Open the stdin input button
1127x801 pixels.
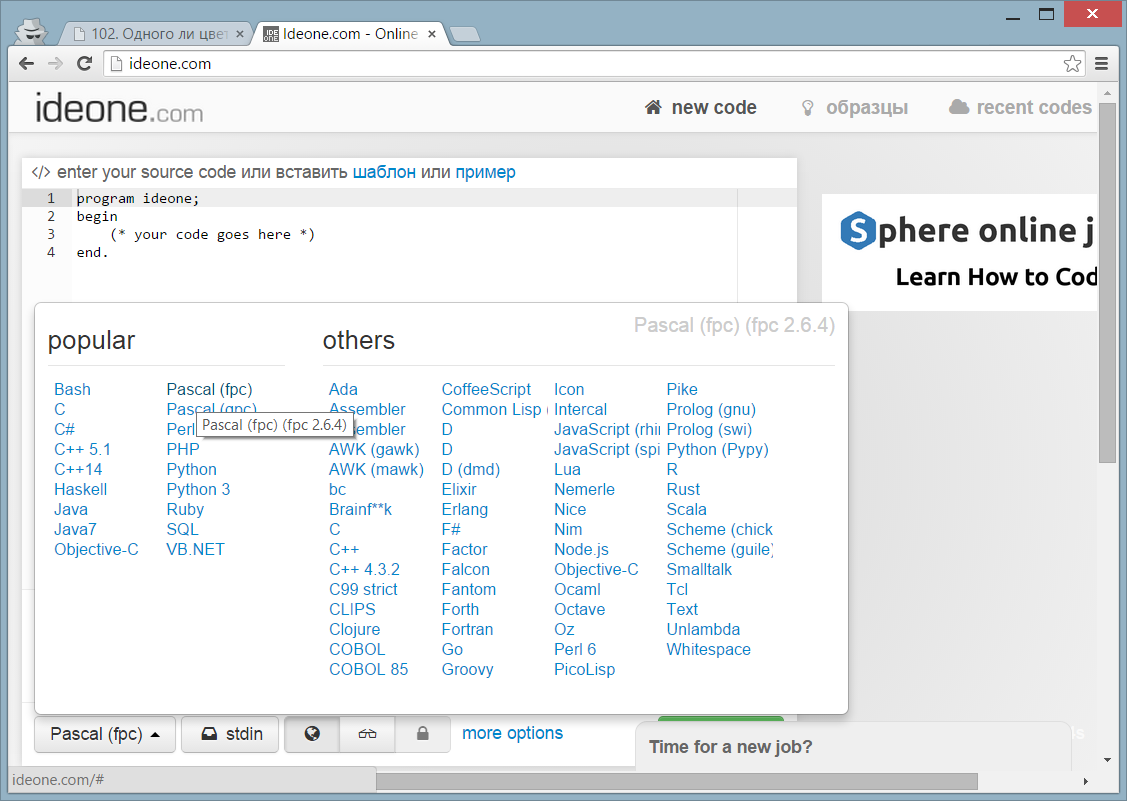[x=230, y=733]
